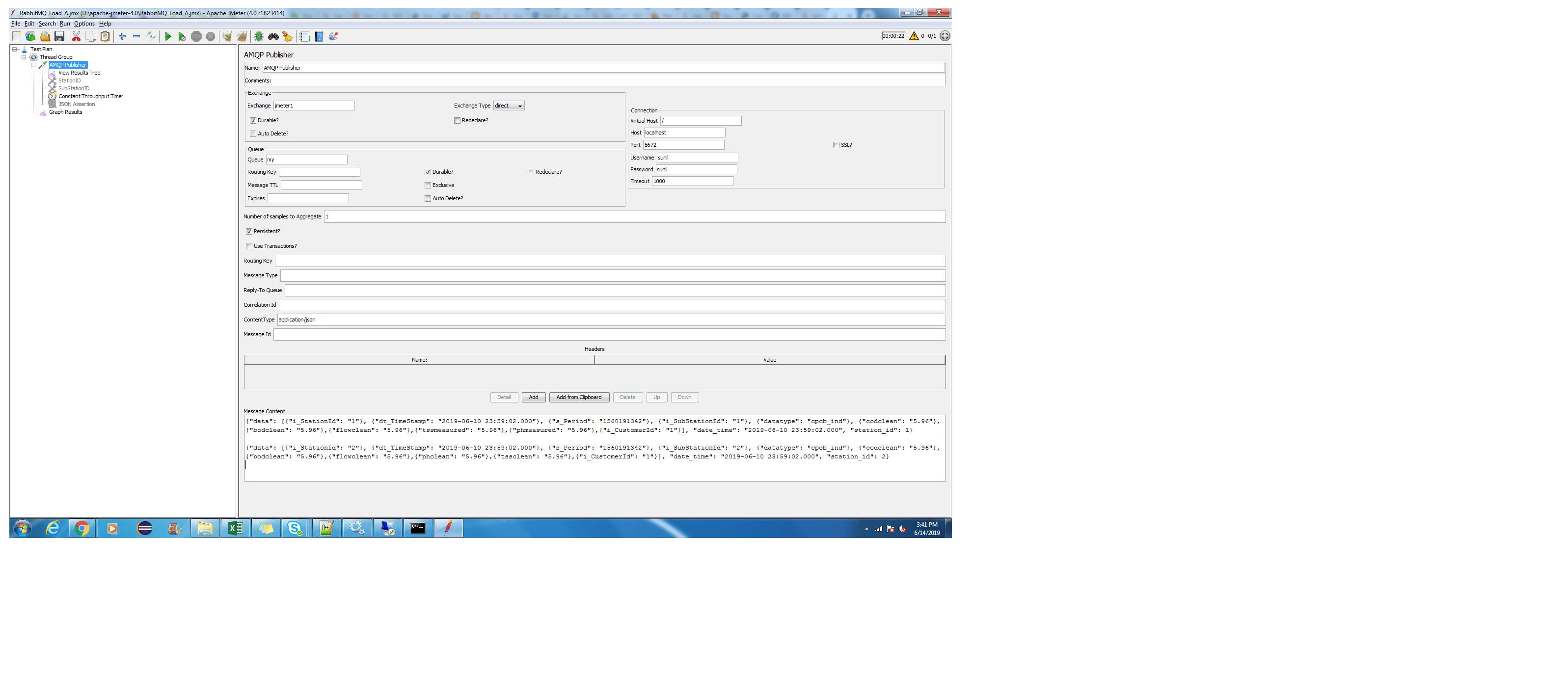Click the Shutdown test icon
The image size is (1568, 694).
pos(211,36)
